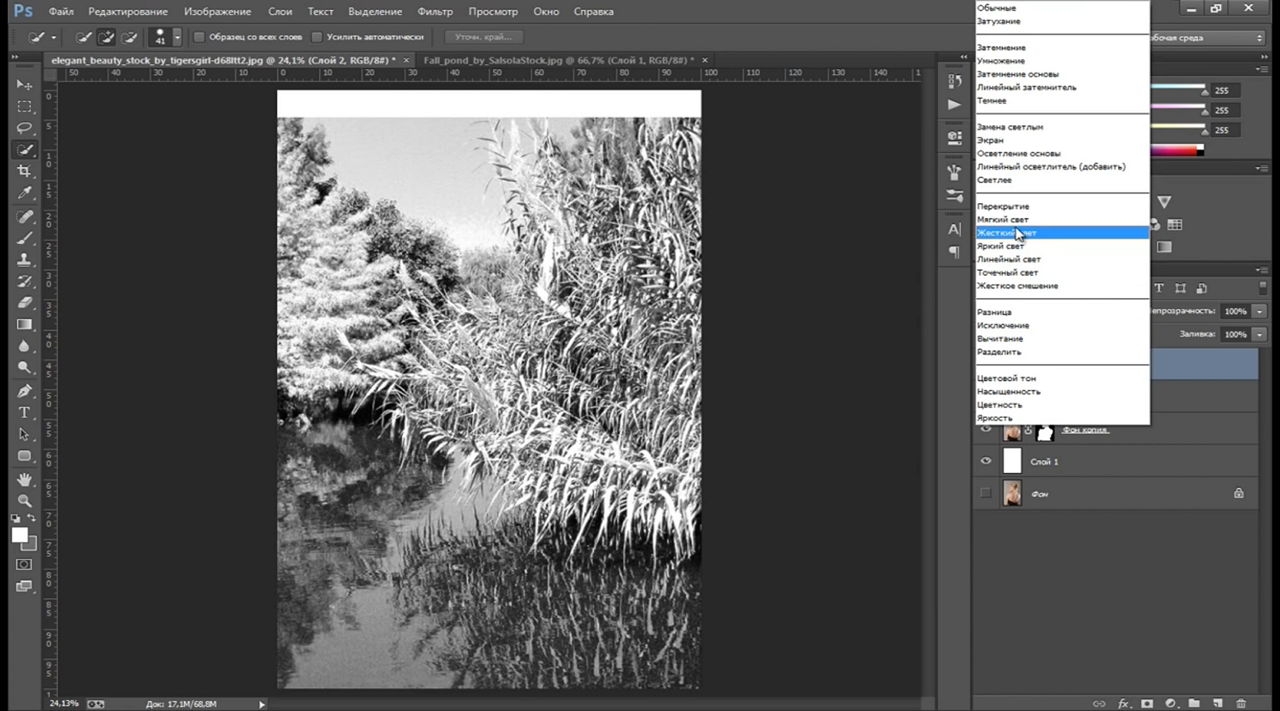Select the Crop tool

click(x=25, y=171)
